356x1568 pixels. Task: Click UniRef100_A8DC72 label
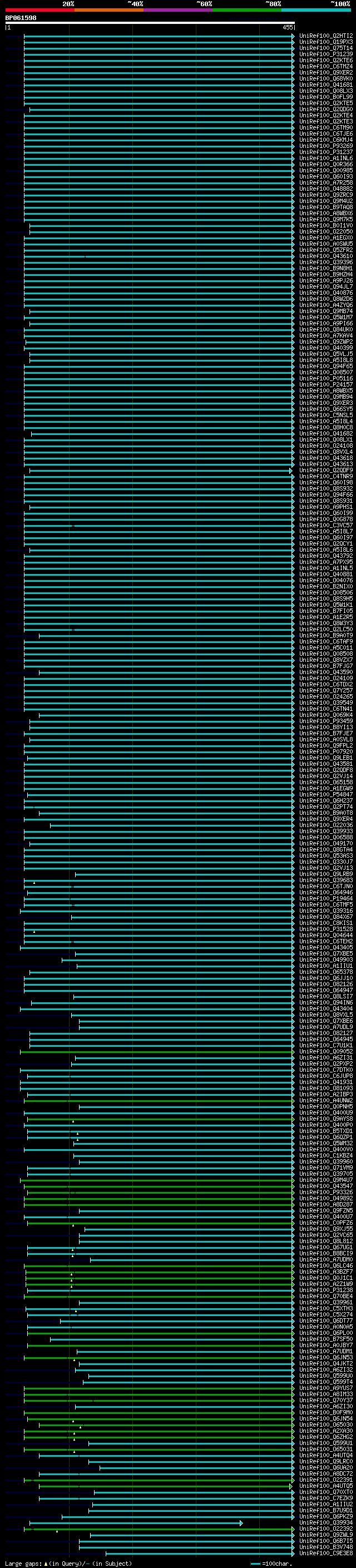pyautogui.click(x=326, y=1473)
